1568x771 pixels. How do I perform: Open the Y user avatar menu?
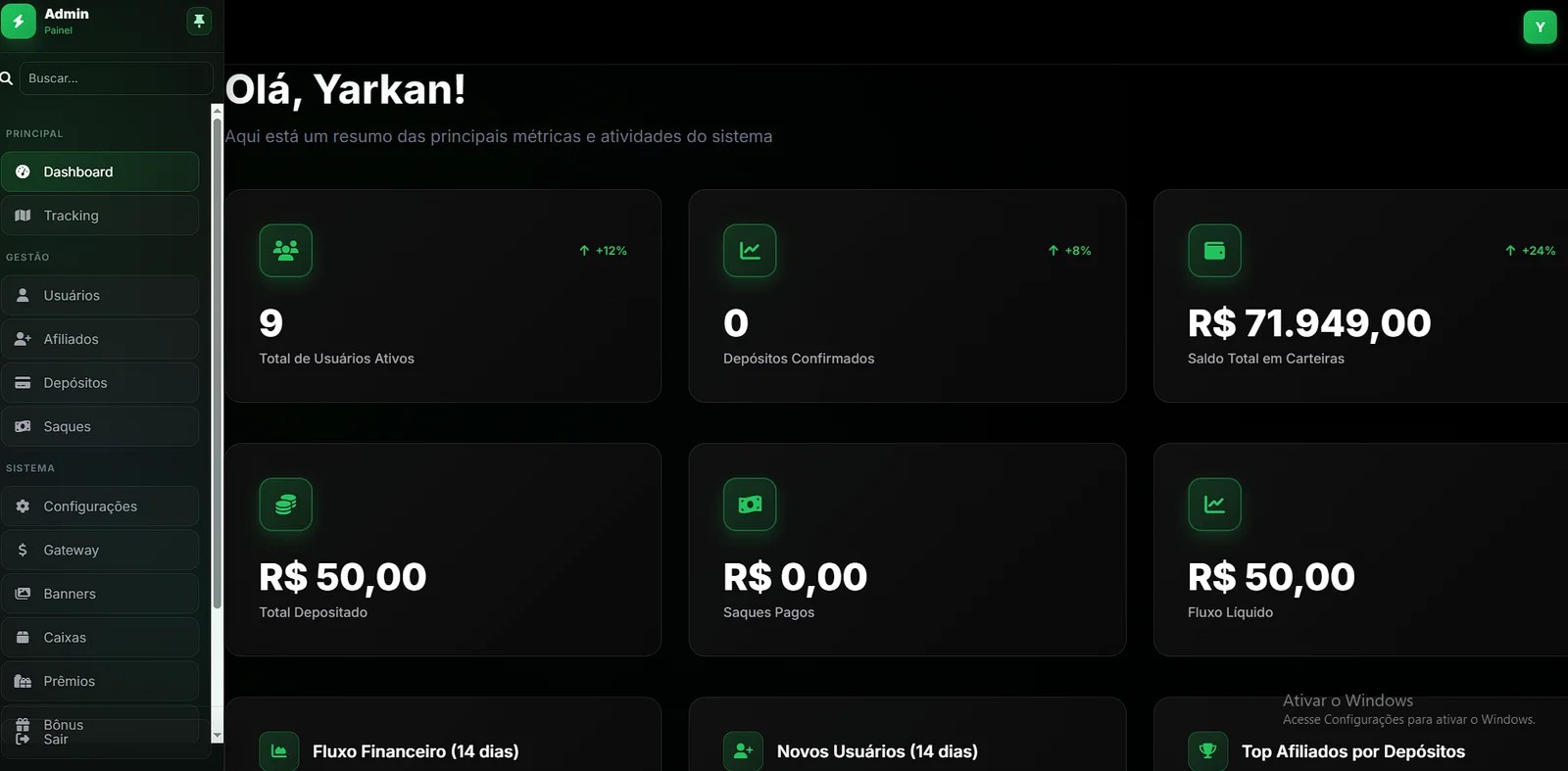(1540, 27)
